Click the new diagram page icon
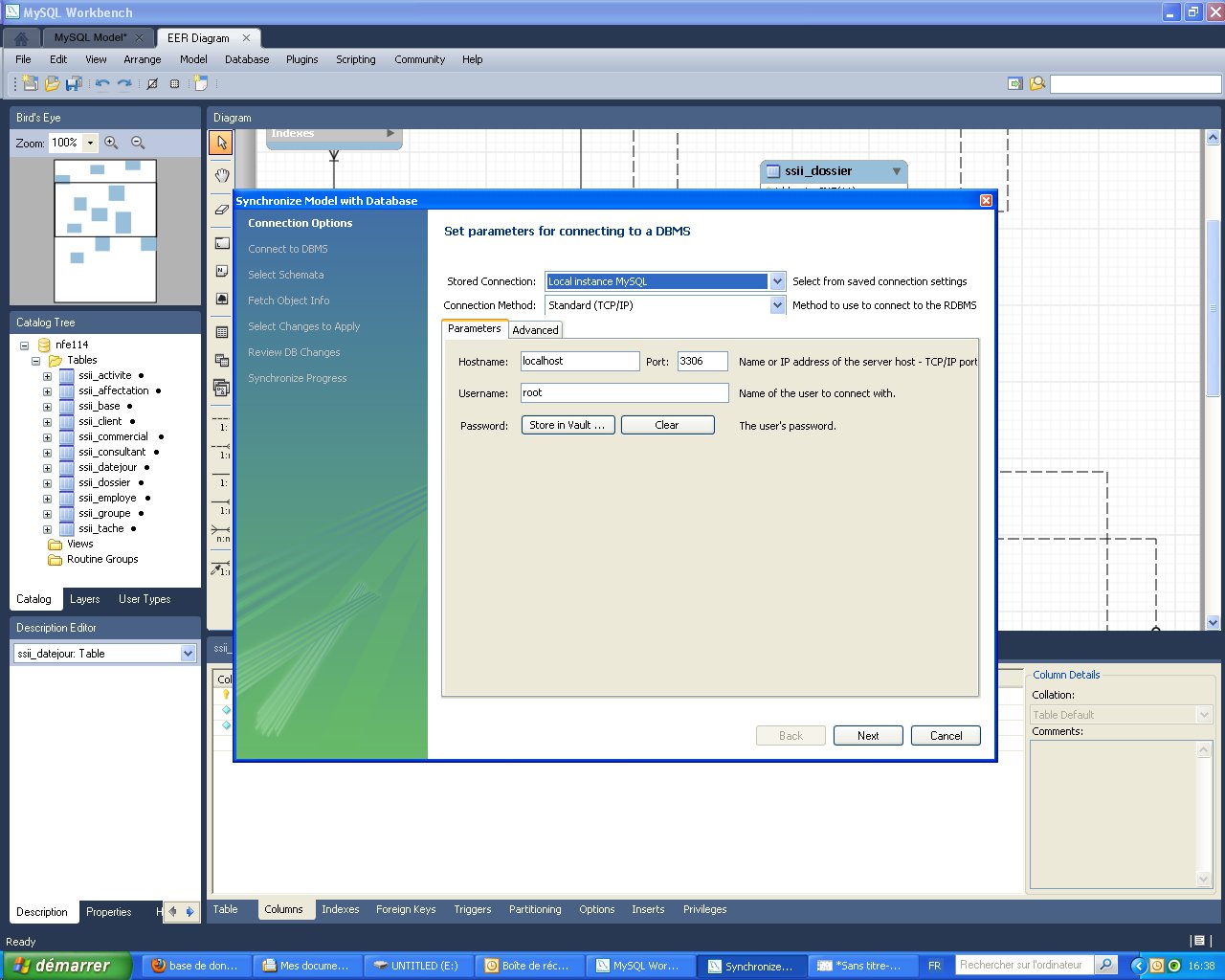The width and height of the screenshot is (1225, 980). [x=201, y=83]
